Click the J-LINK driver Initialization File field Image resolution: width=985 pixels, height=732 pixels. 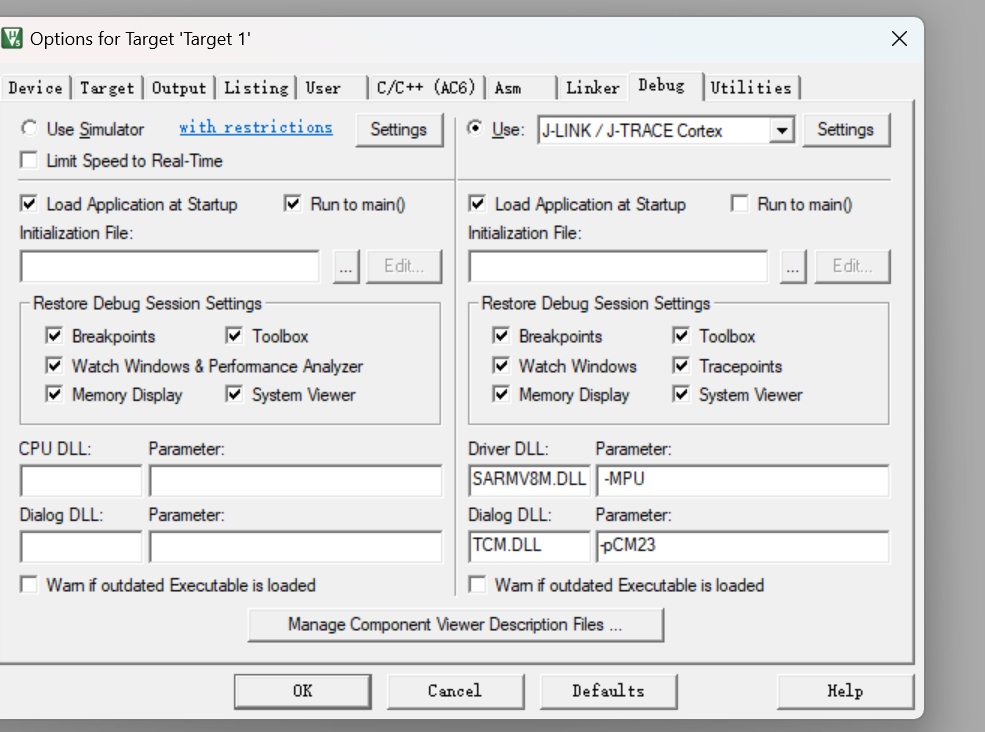pos(618,266)
